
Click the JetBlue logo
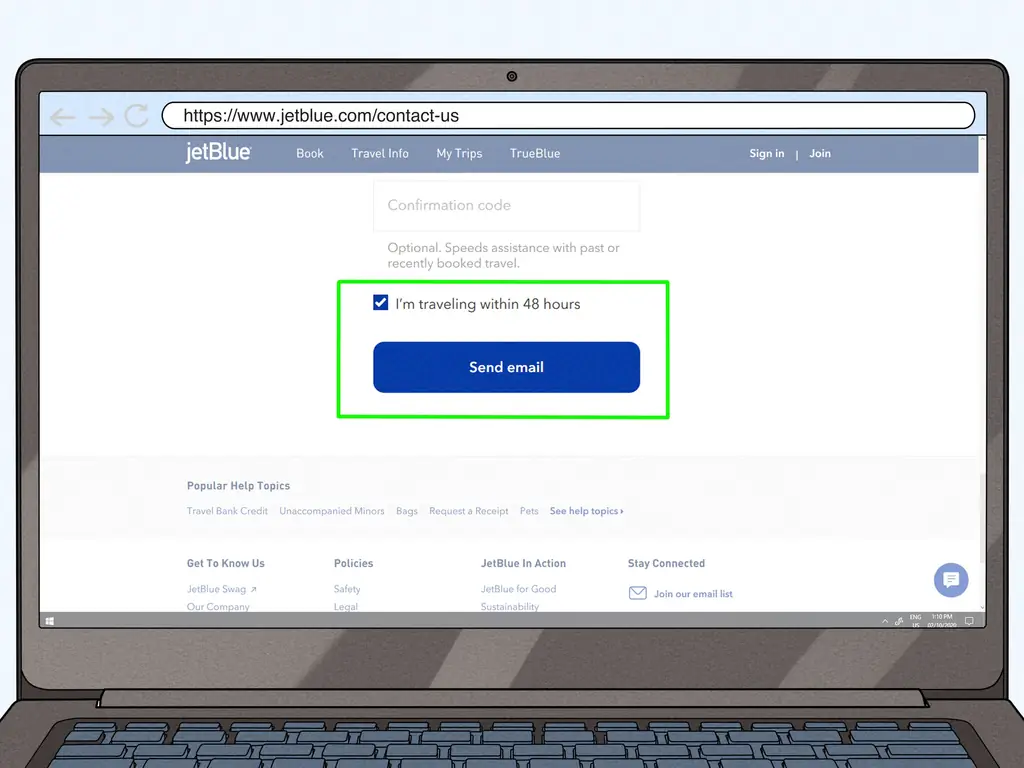point(218,153)
